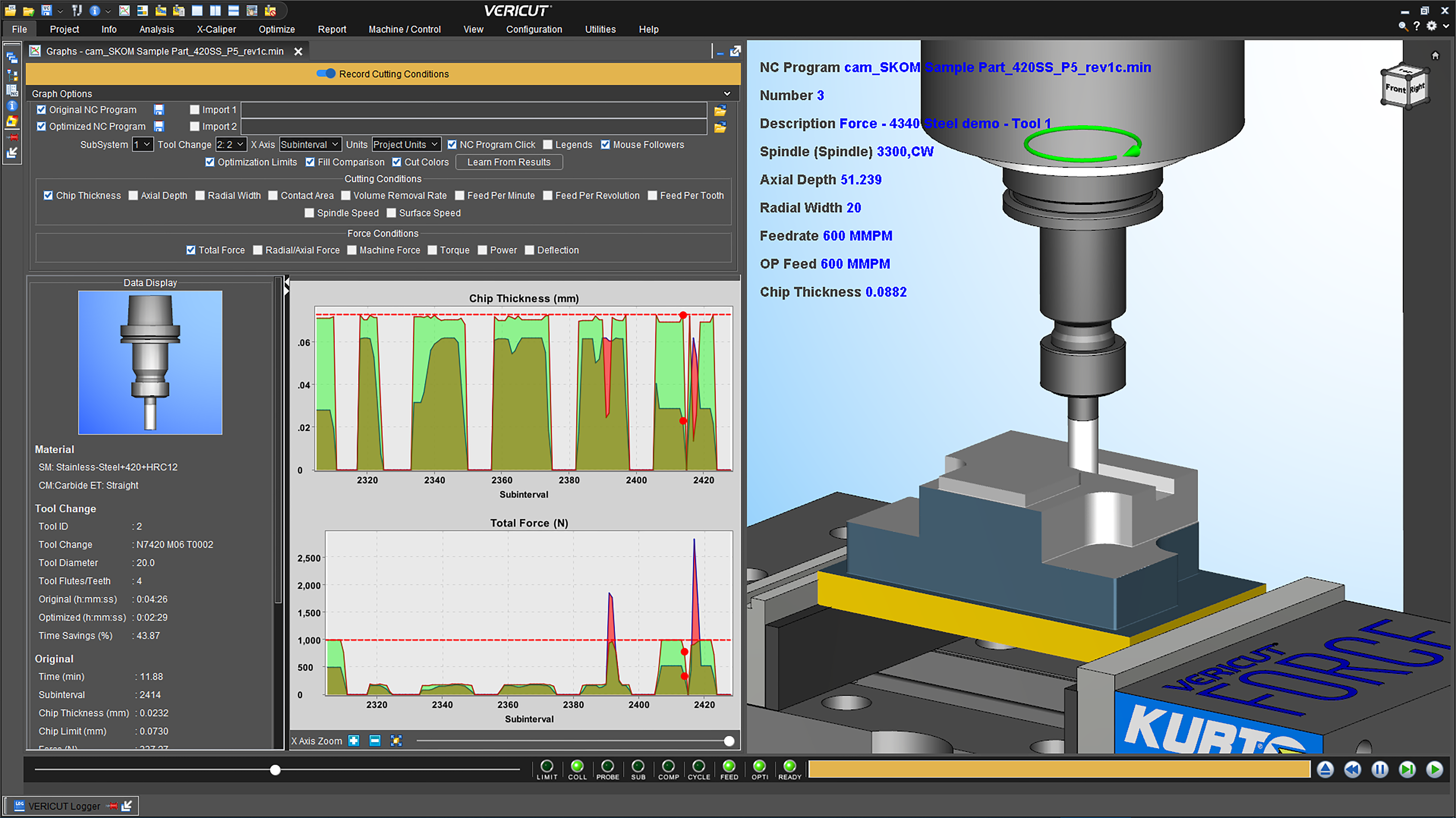Open the X-Caliper menu

click(x=216, y=29)
